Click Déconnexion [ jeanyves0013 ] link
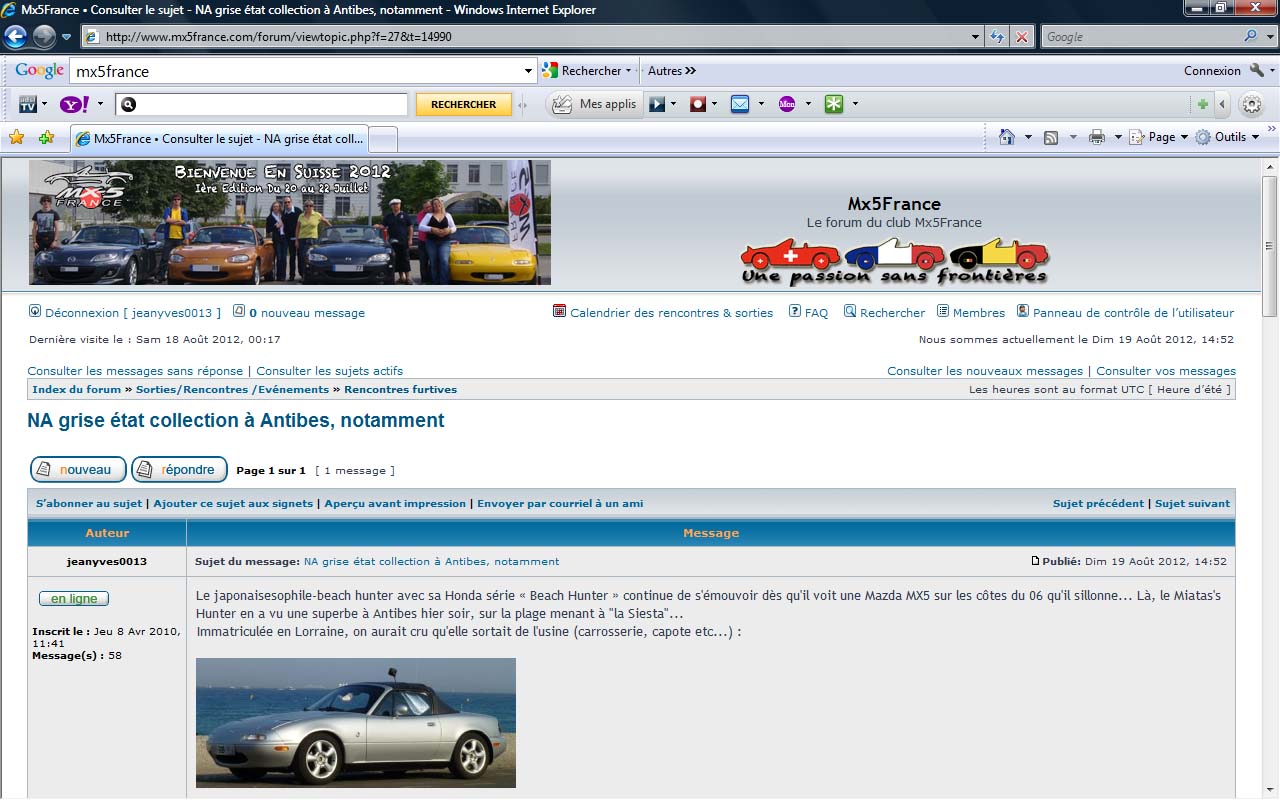This screenshot has height=800, width=1280. pos(133,313)
